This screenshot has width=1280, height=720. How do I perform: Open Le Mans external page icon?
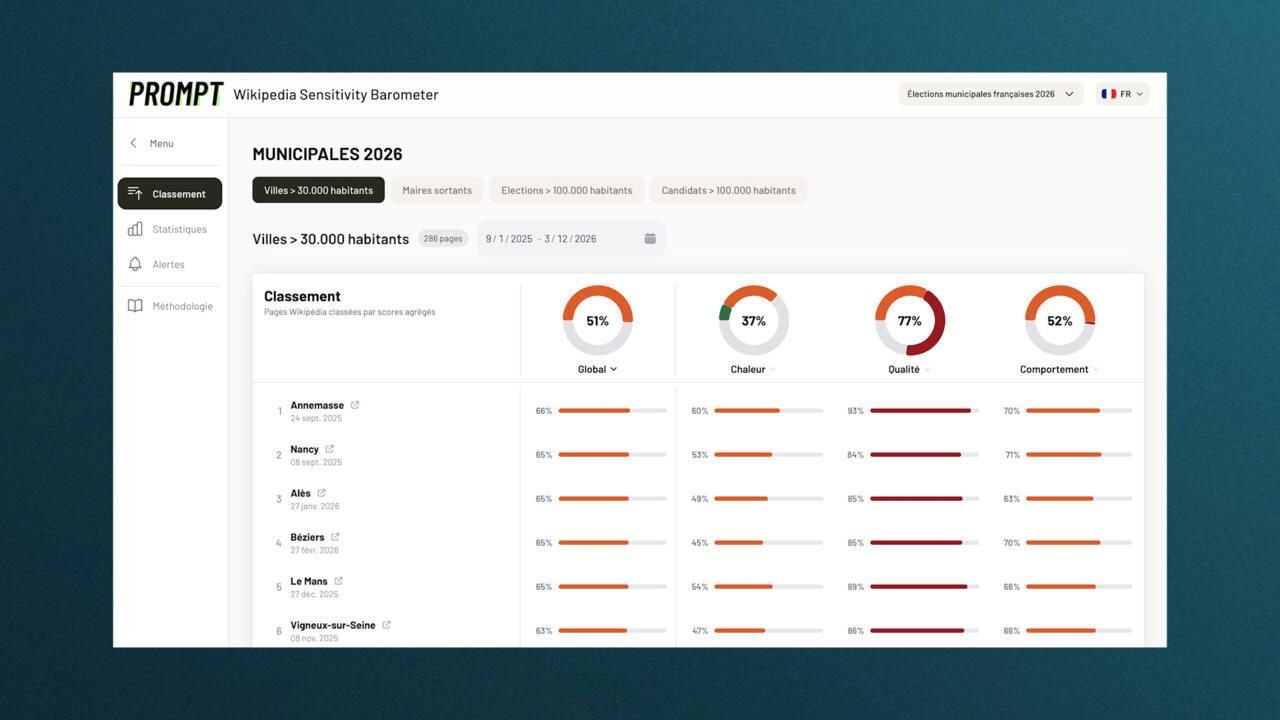click(338, 581)
